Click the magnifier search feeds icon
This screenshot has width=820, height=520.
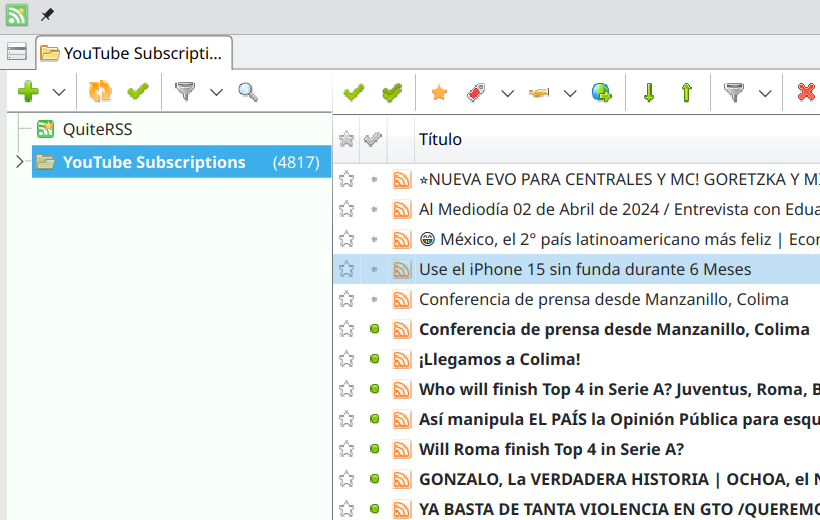coord(248,92)
